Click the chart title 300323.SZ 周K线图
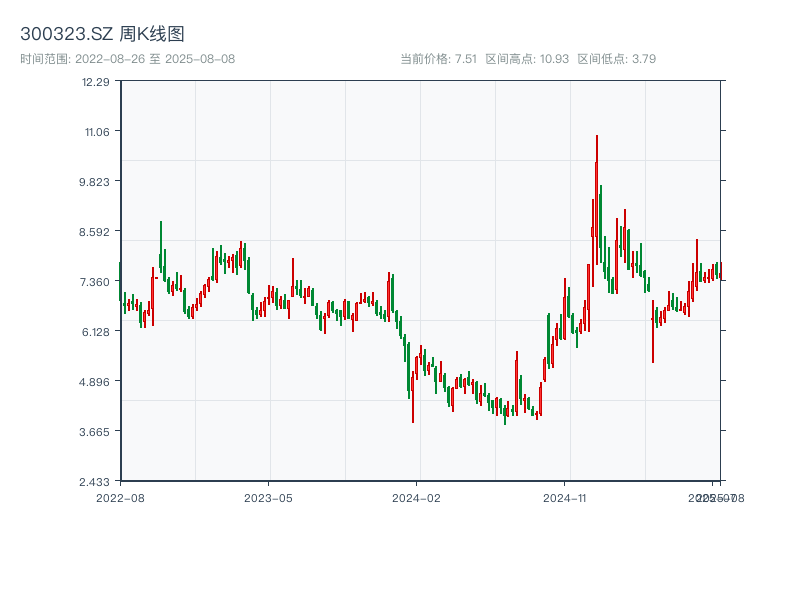This screenshot has width=800, height=600. (x=102, y=34)
